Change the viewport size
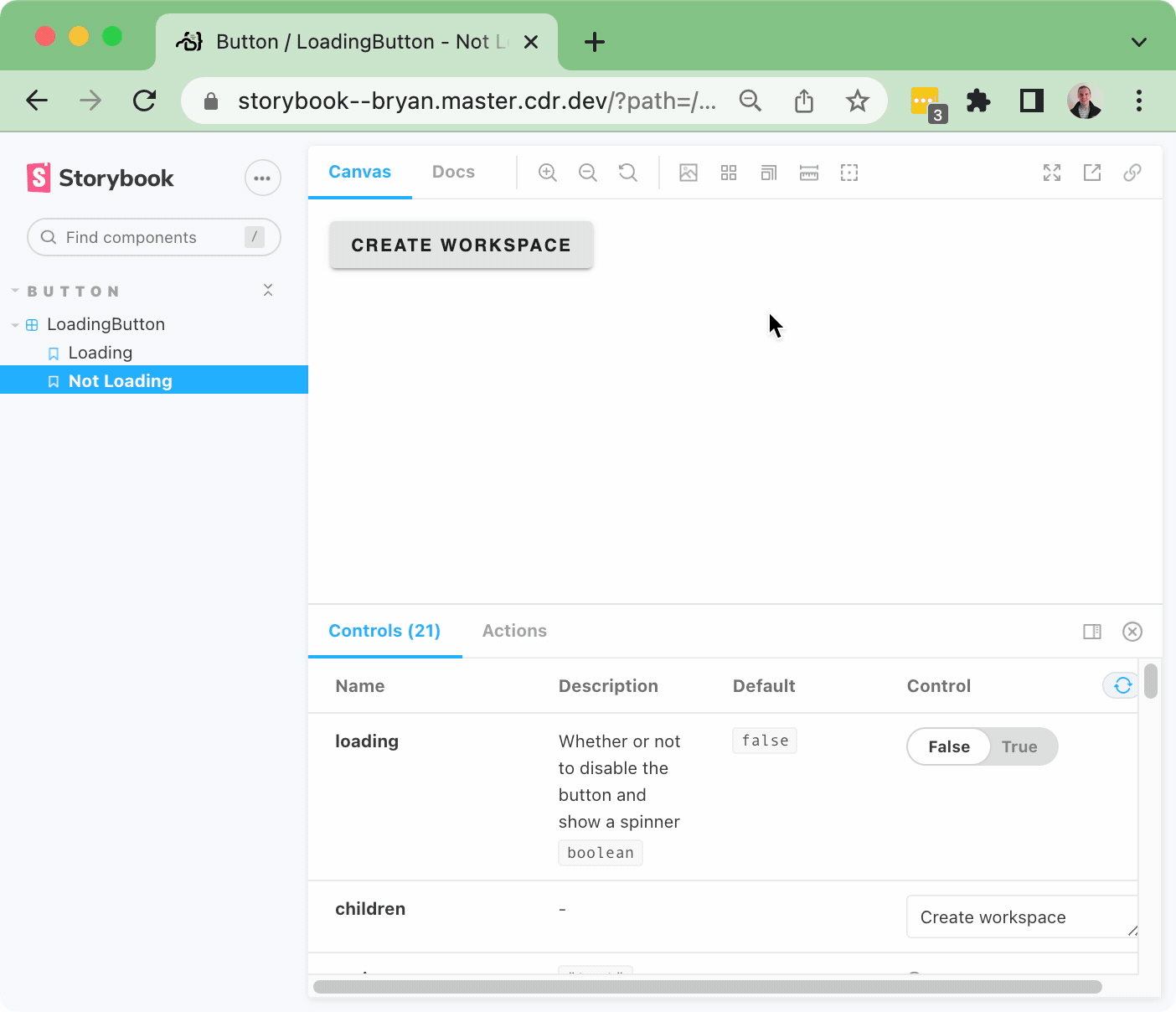The height and width of the screenshot is (1012, 1176). tap(769, 173)
